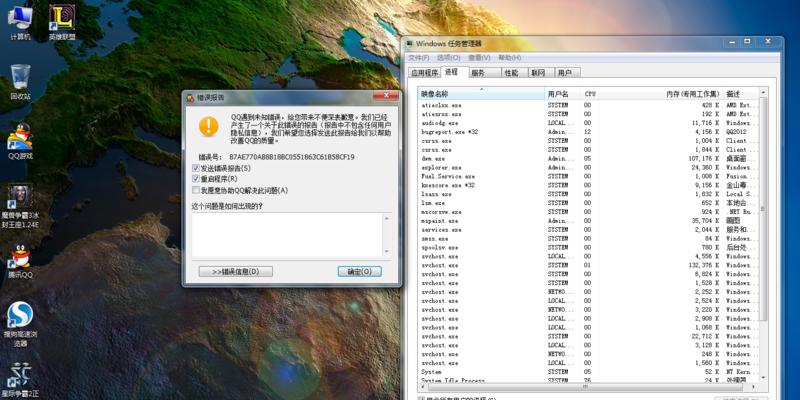
Task: Select the System Idle Process row
Action: [588, 380]
